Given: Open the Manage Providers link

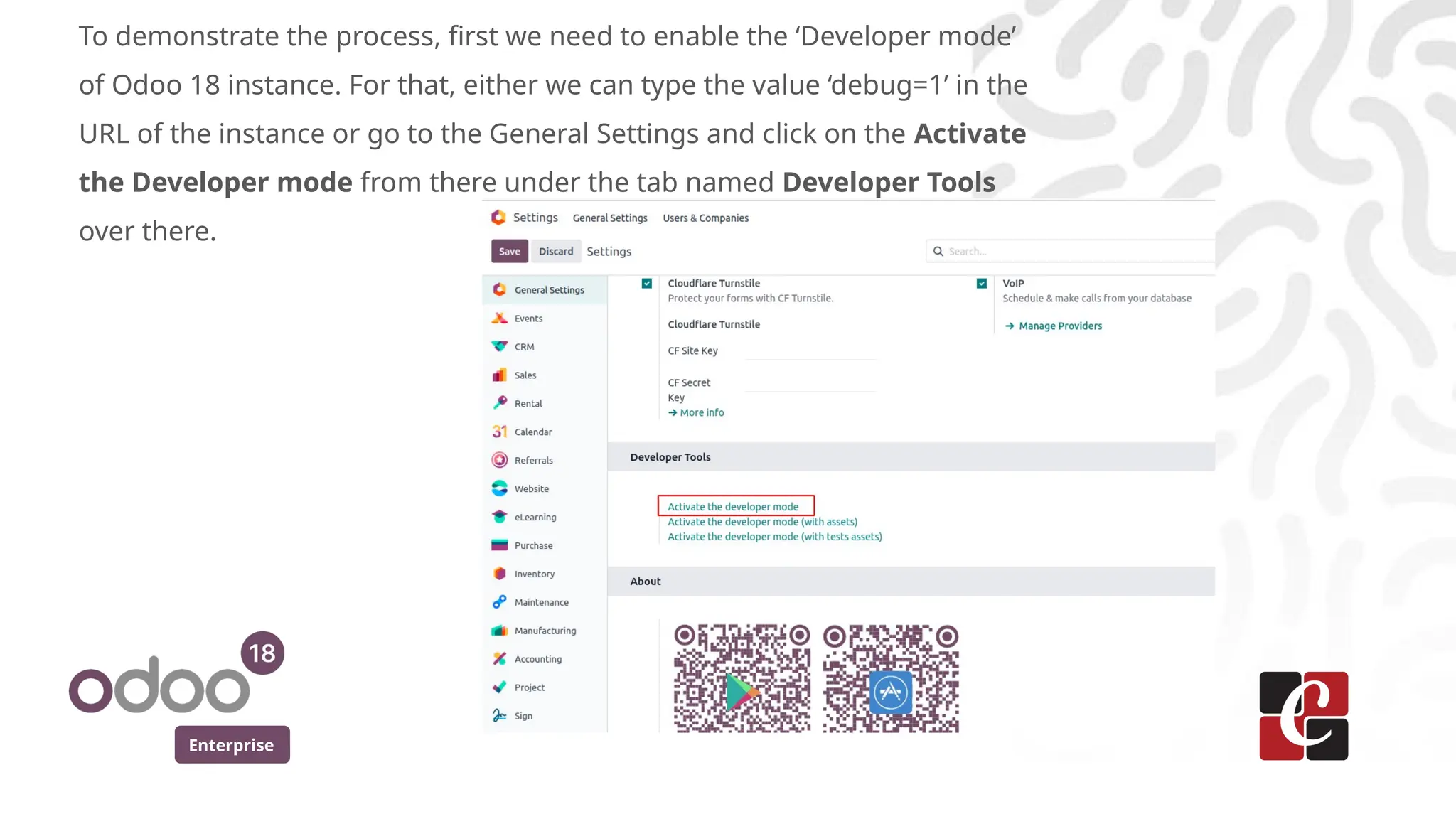Looking at the screenshot, I should tap(1060, 326).
